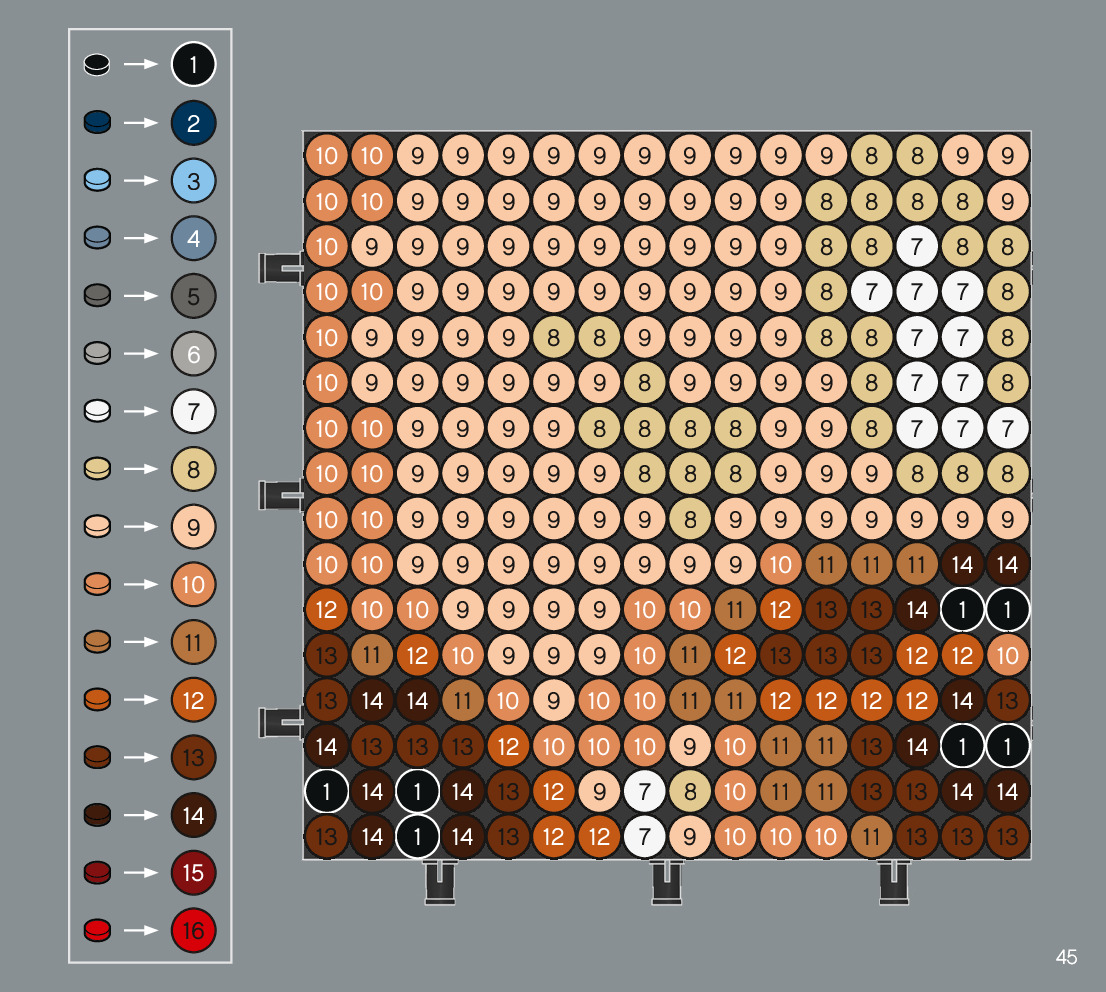The width and height of the screenshot is (1106, 992).
Task: Click the top connector pin on grid's left edge
Action: coord(280,268)
